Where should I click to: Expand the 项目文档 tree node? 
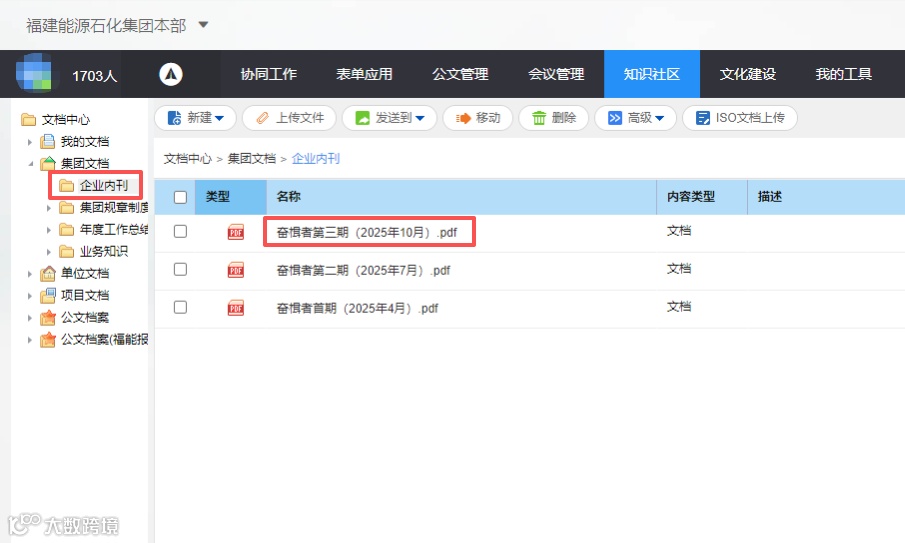[x=30, y=296]
